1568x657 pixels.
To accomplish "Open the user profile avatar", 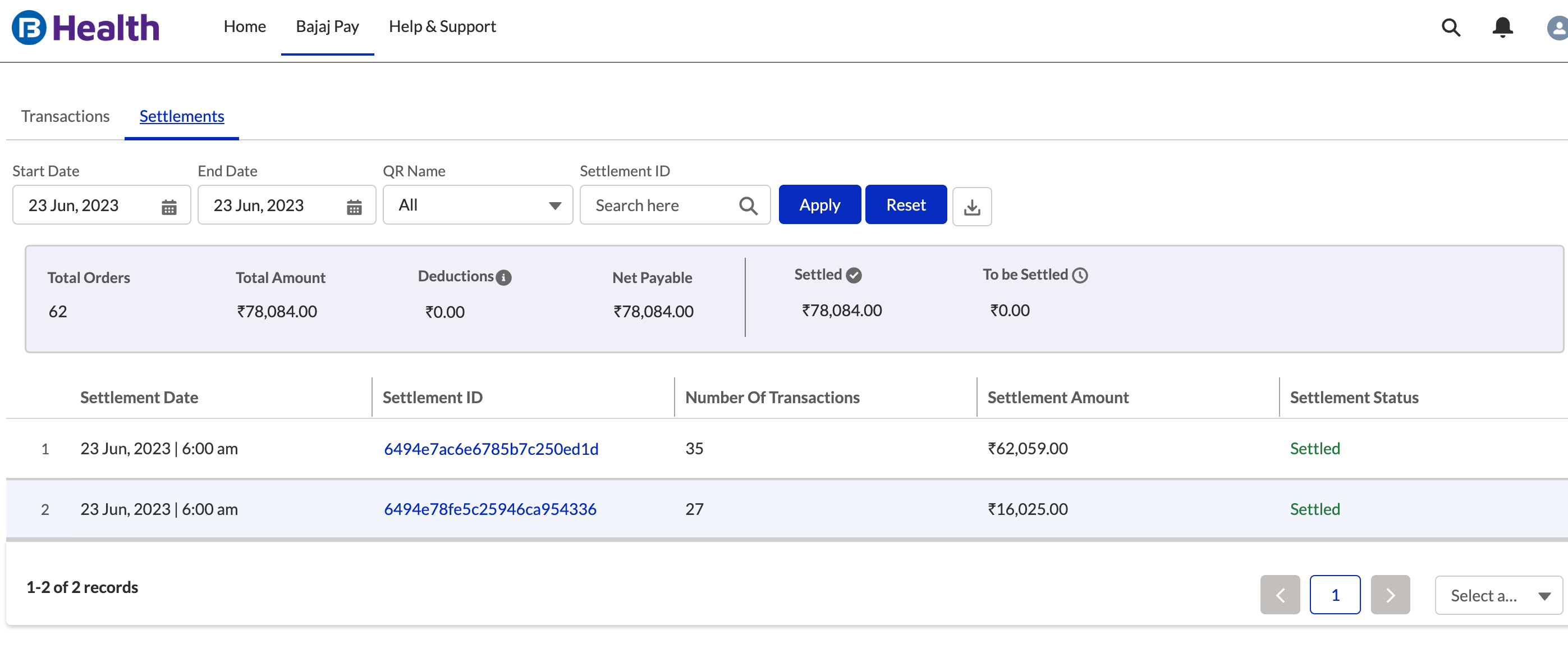I will point(1558,28).
